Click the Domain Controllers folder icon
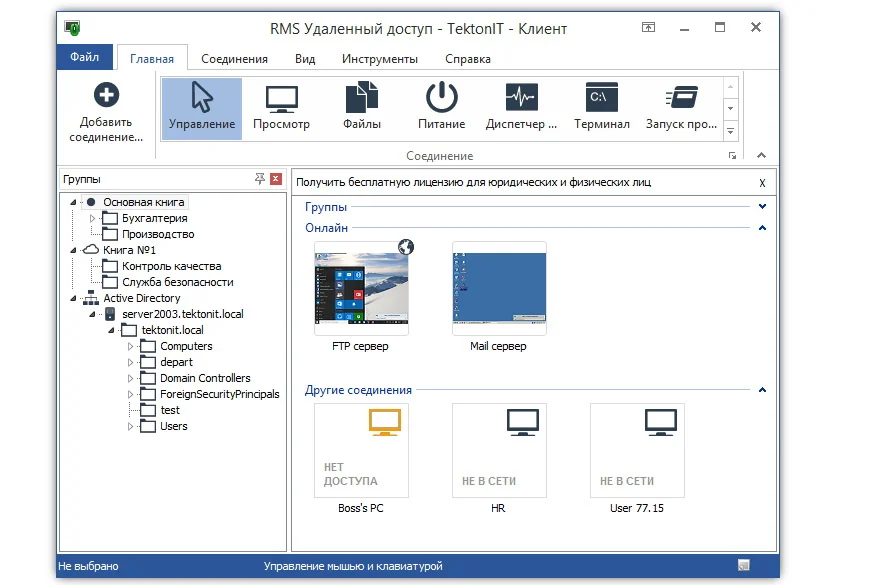The height and width of the screenshot is (585, 876). [148, 378]
